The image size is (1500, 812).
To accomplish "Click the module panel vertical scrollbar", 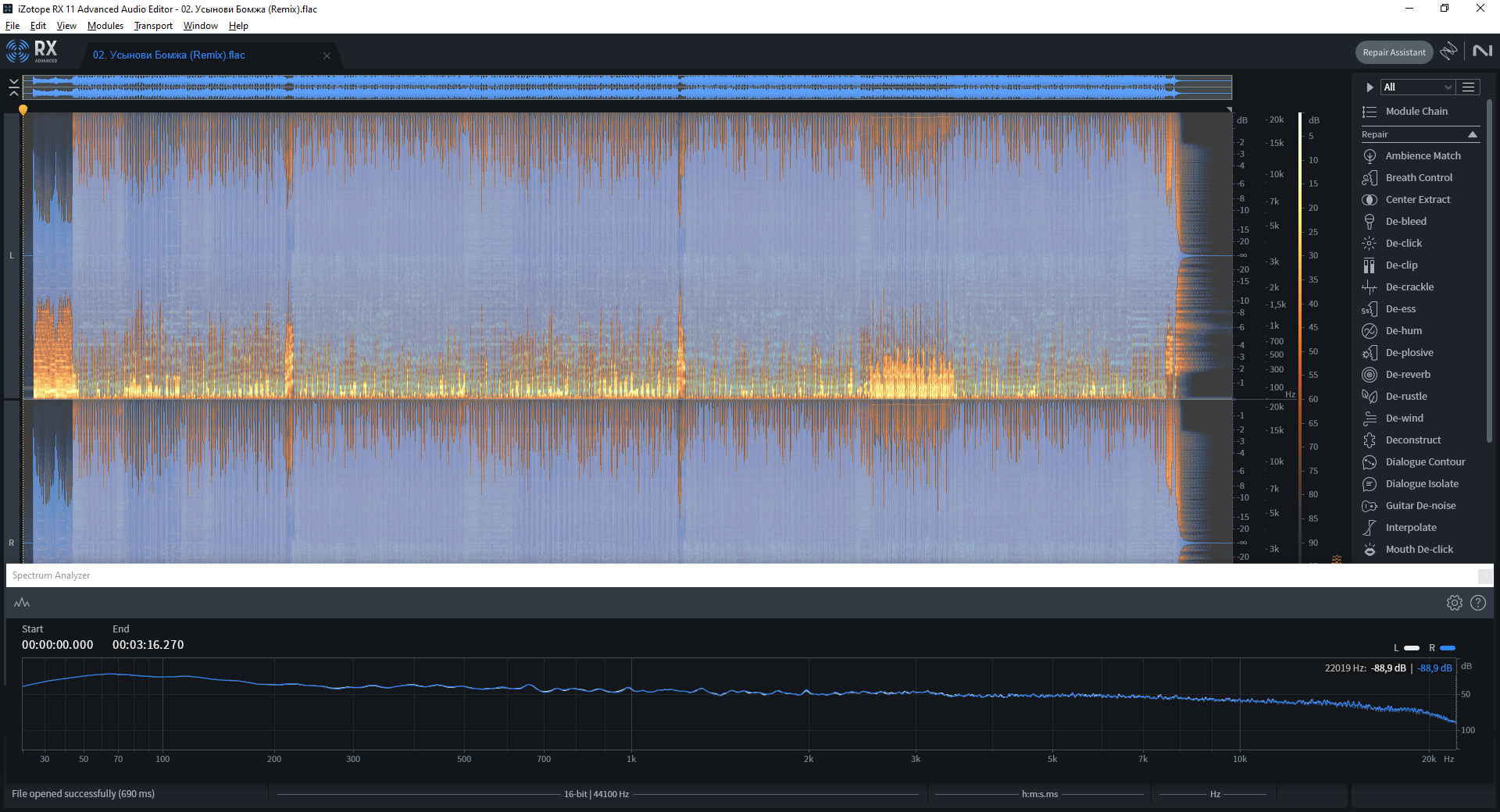I will coord(1489,269).
